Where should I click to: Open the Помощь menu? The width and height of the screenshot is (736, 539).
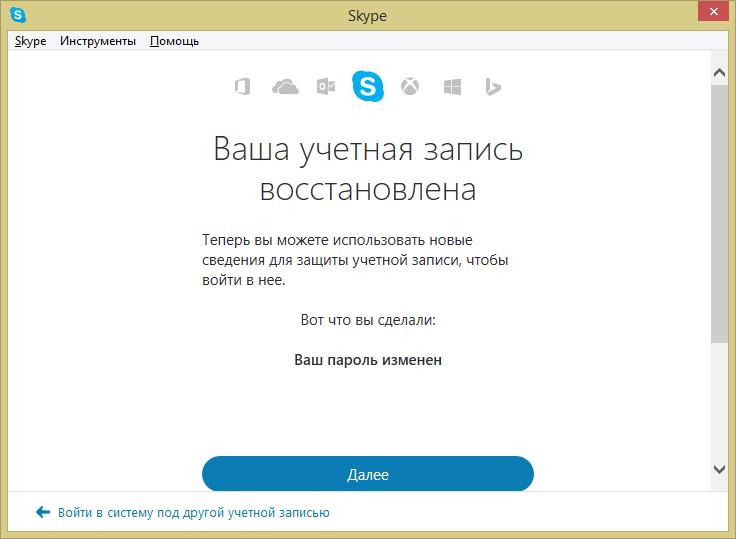coord(174,41)
